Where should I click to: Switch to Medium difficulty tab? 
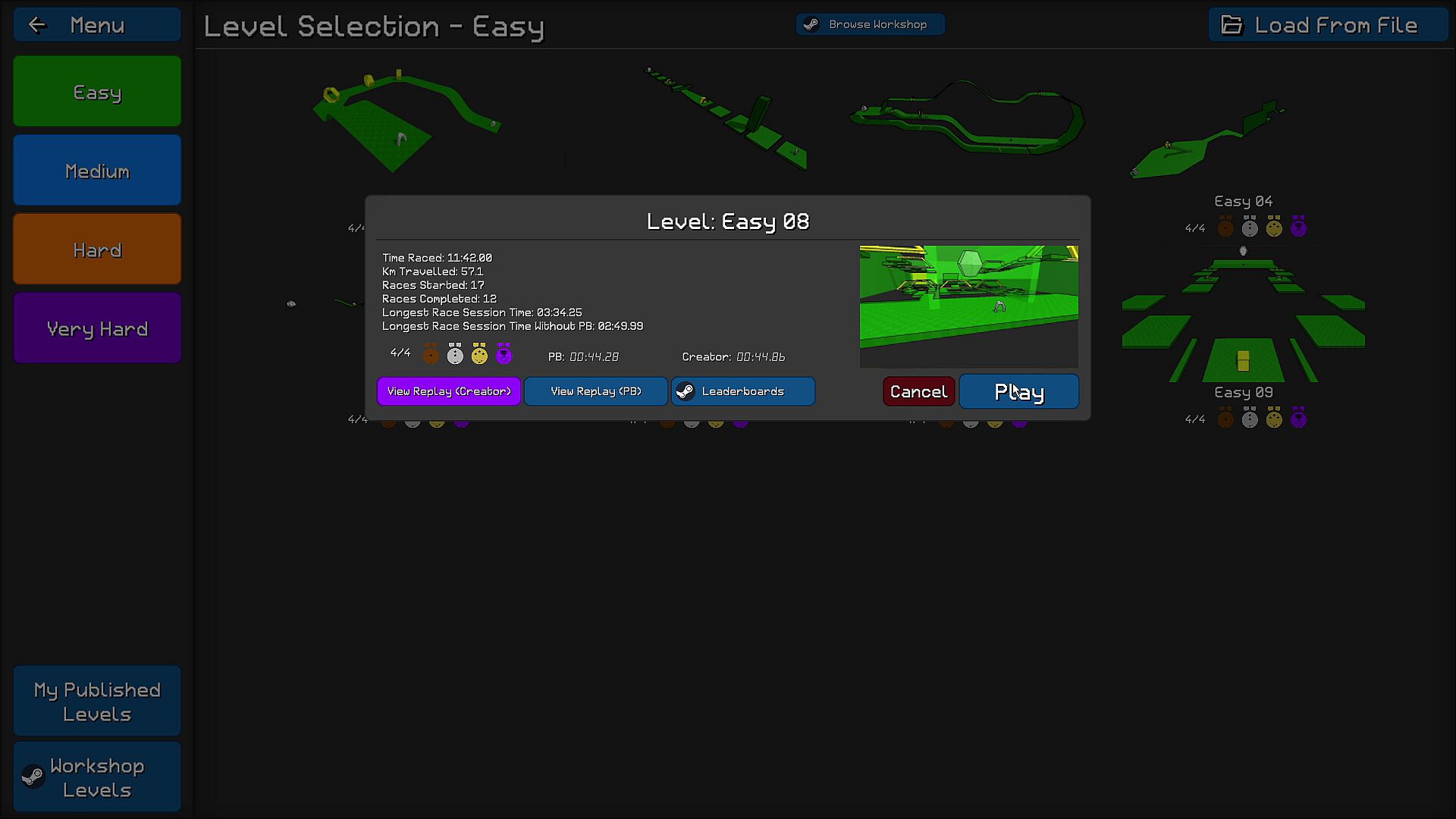(x=97, y=171)
